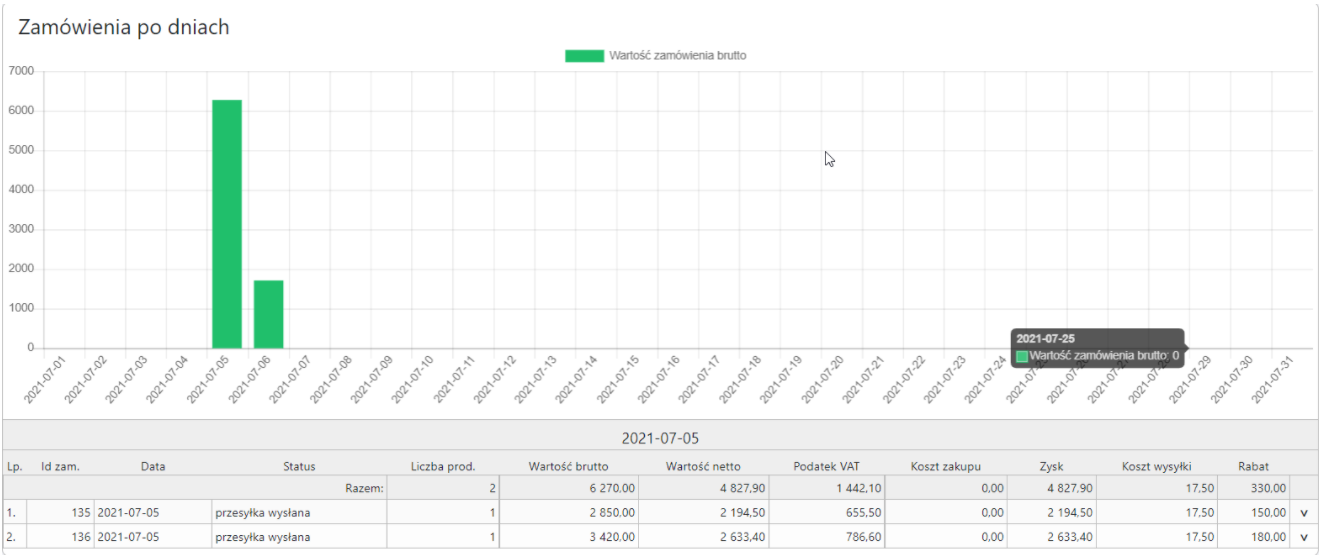Click the 'Zysk' column header
1322x555 pixels.
[x=1052, y=466]
